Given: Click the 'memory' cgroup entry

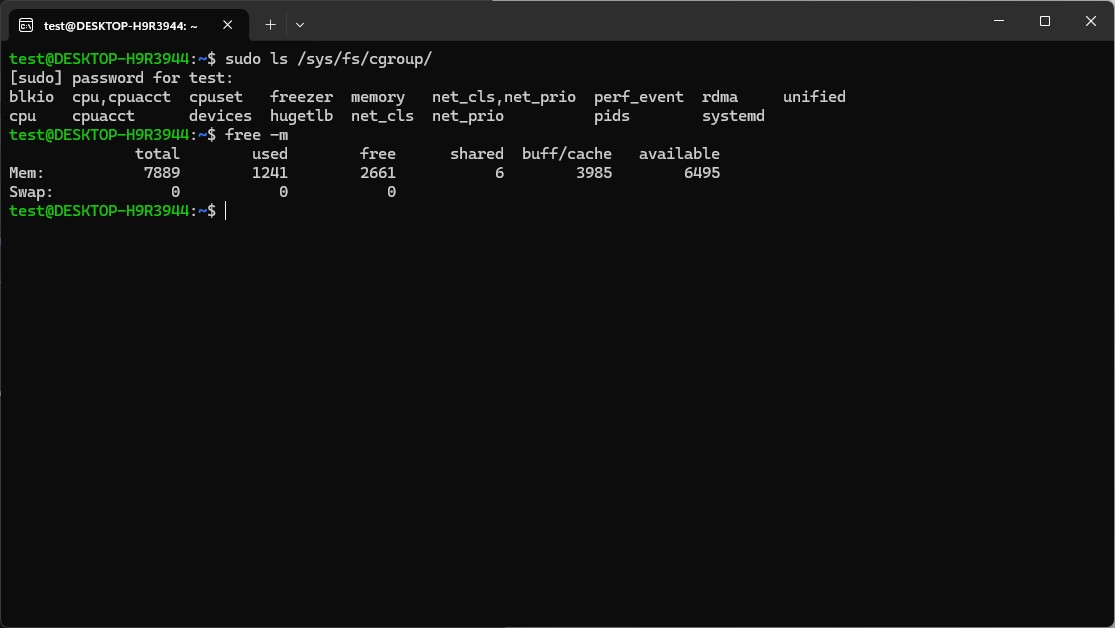Looking at the screenshot, I should tap(378, 97).
